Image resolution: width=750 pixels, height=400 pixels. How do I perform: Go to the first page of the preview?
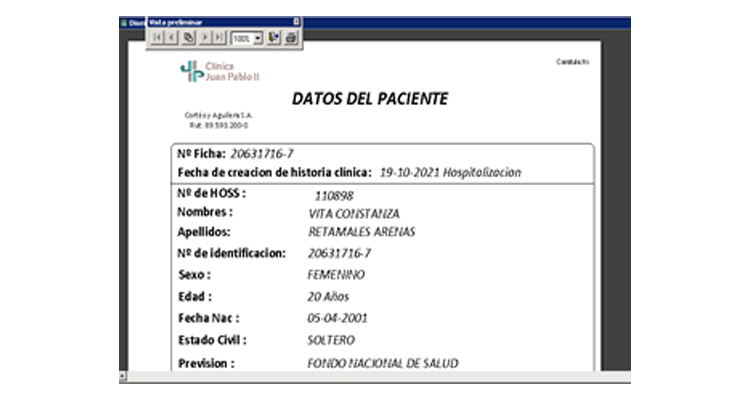coord(157,38)
